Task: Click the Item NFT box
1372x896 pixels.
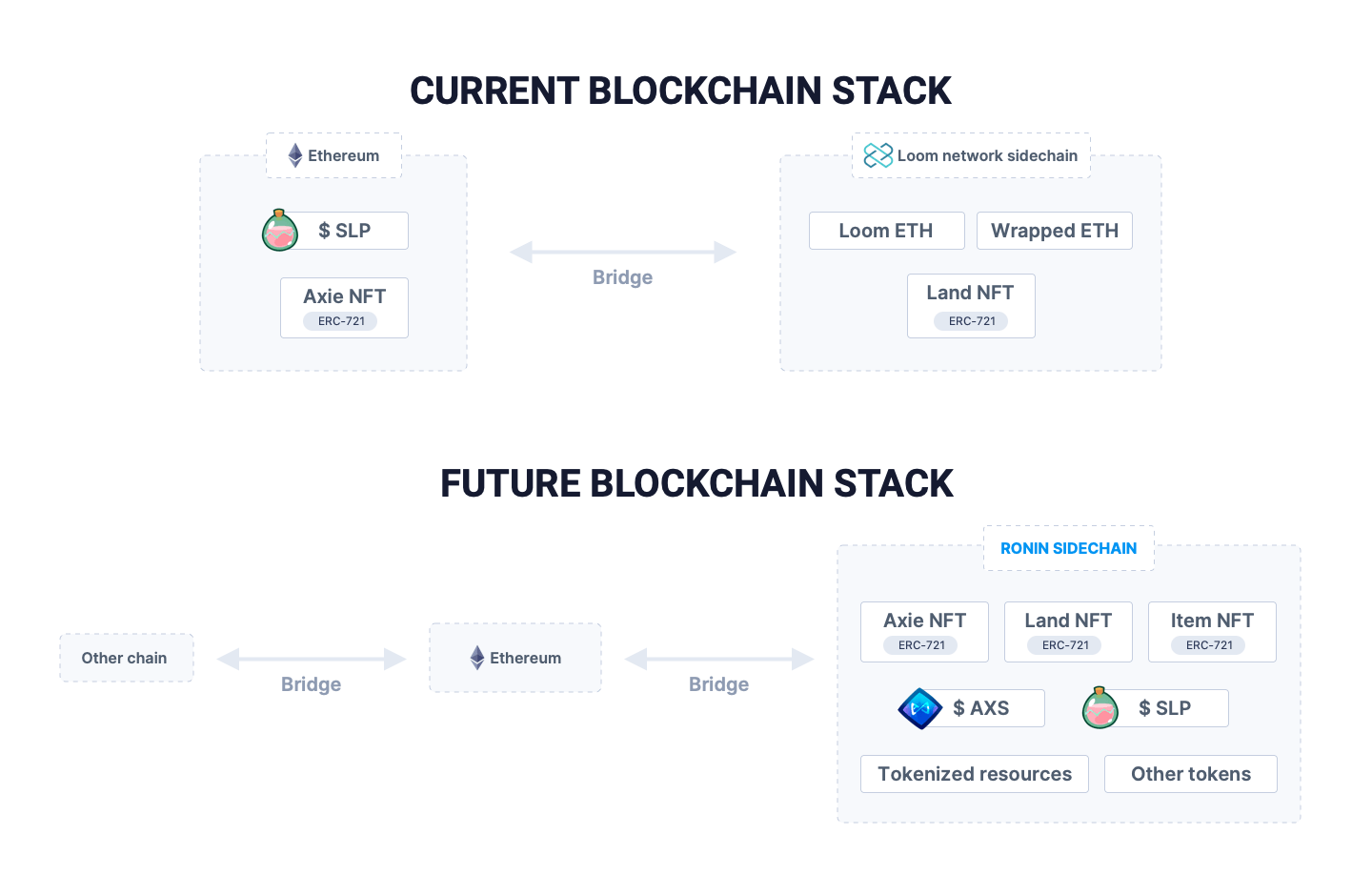Action: [x=1212, y=631]
